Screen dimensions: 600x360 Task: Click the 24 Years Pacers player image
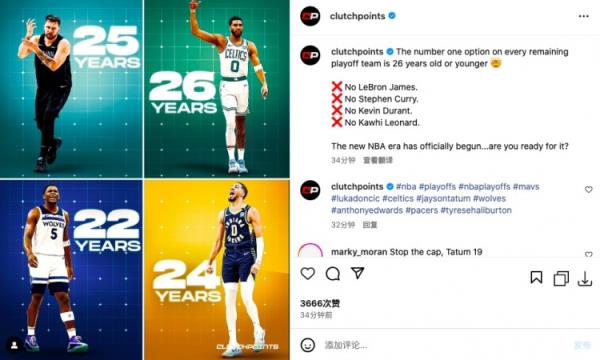coord(217,270)
